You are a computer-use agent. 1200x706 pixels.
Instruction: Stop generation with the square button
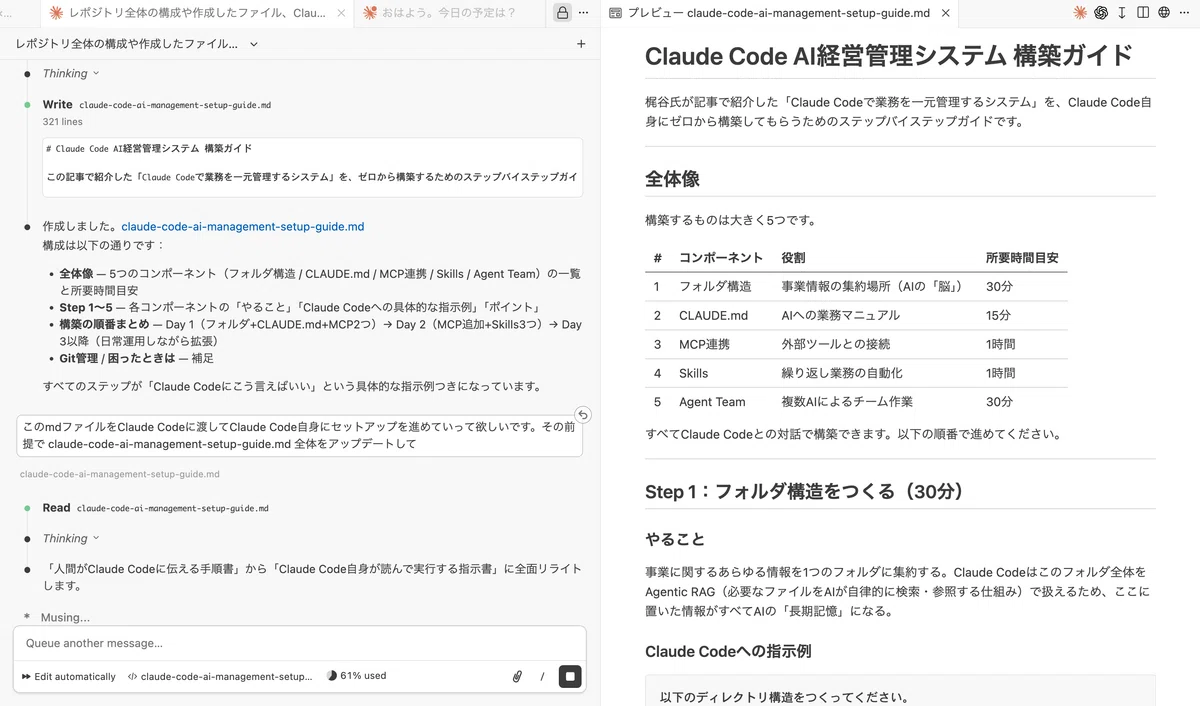click(570, 676)
